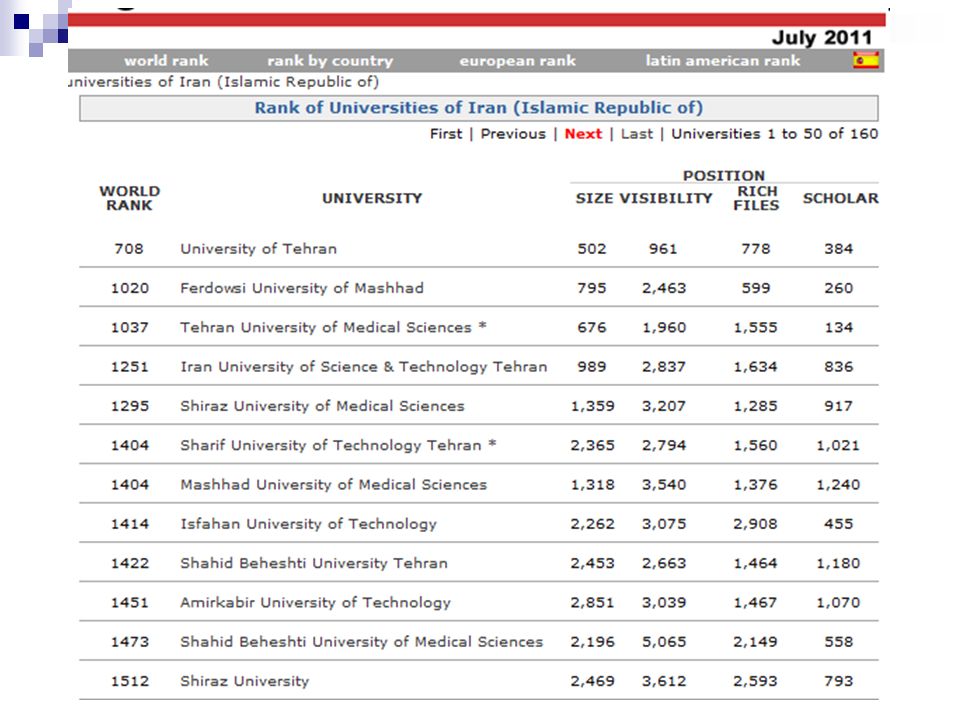The height and width of the screenshot is (720, 960).
Task: Select world rank value 1251
Action: click(x=129, y=366)
